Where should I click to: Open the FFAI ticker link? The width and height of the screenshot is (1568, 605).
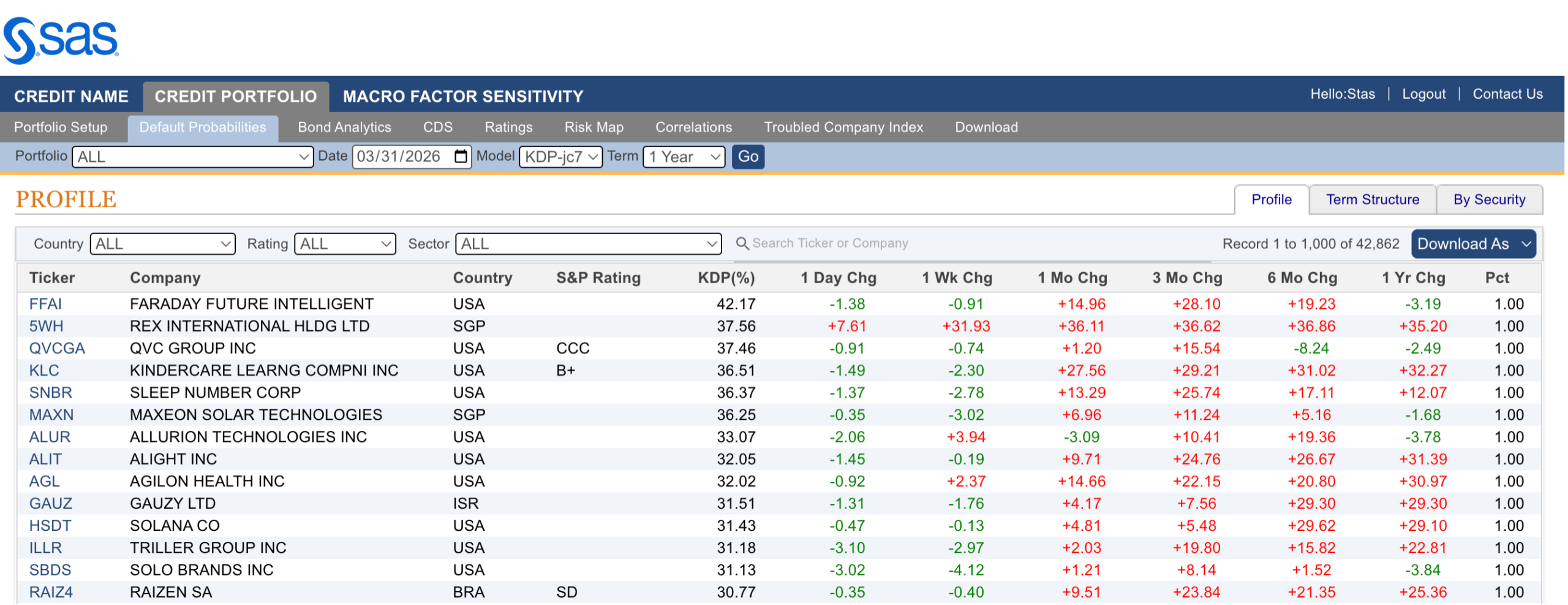(45, 304)
